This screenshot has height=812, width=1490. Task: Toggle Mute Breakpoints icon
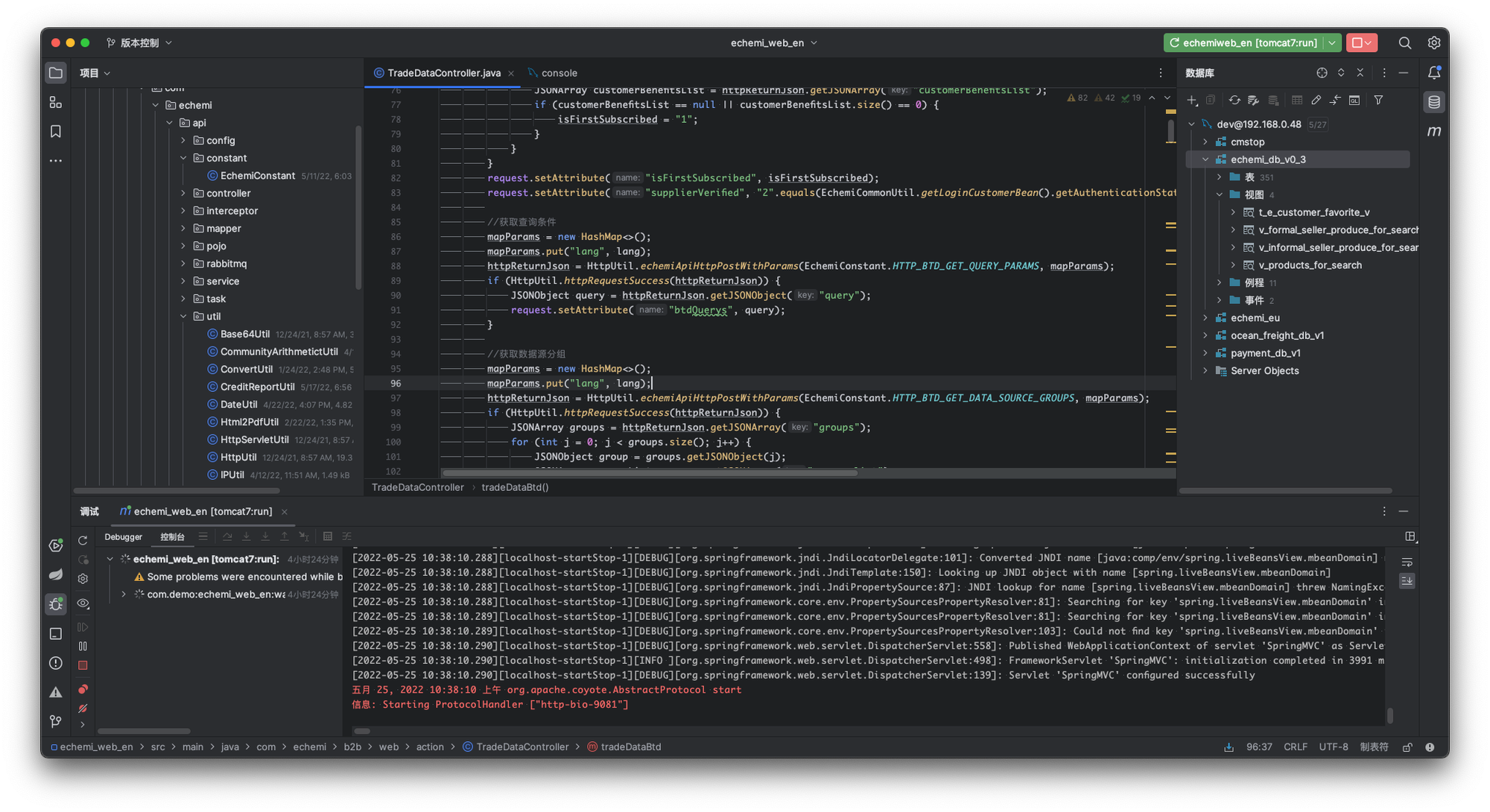tap(83, 708)
